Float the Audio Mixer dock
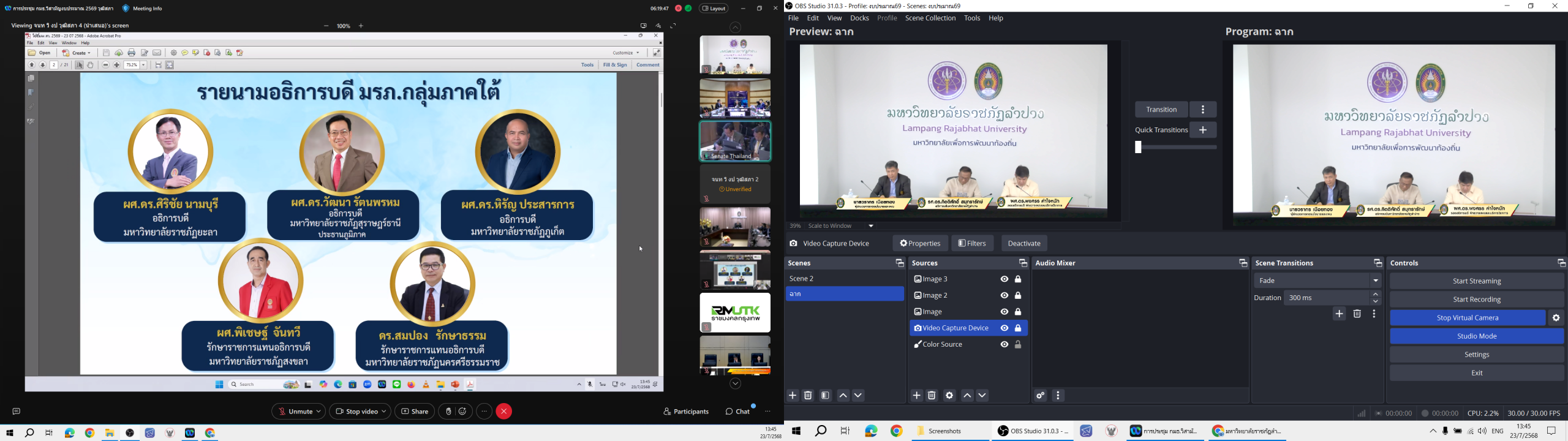Screen dimensions: 1568x441 pos(1242,263)
